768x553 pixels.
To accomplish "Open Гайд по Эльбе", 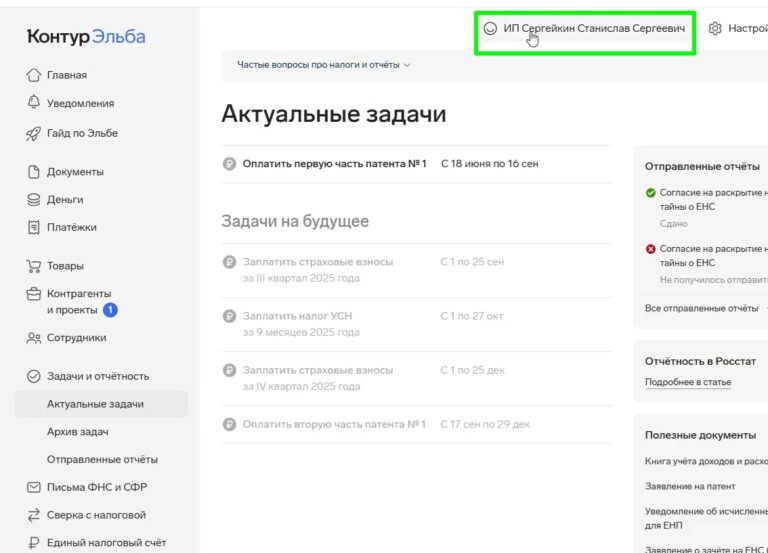I will [x=82, y=133].
